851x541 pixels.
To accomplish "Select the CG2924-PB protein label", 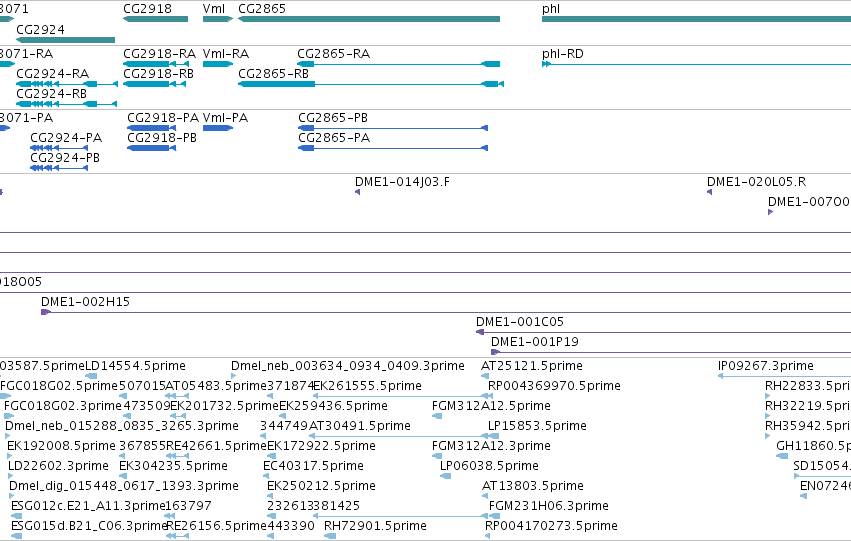I will point(65,157).
